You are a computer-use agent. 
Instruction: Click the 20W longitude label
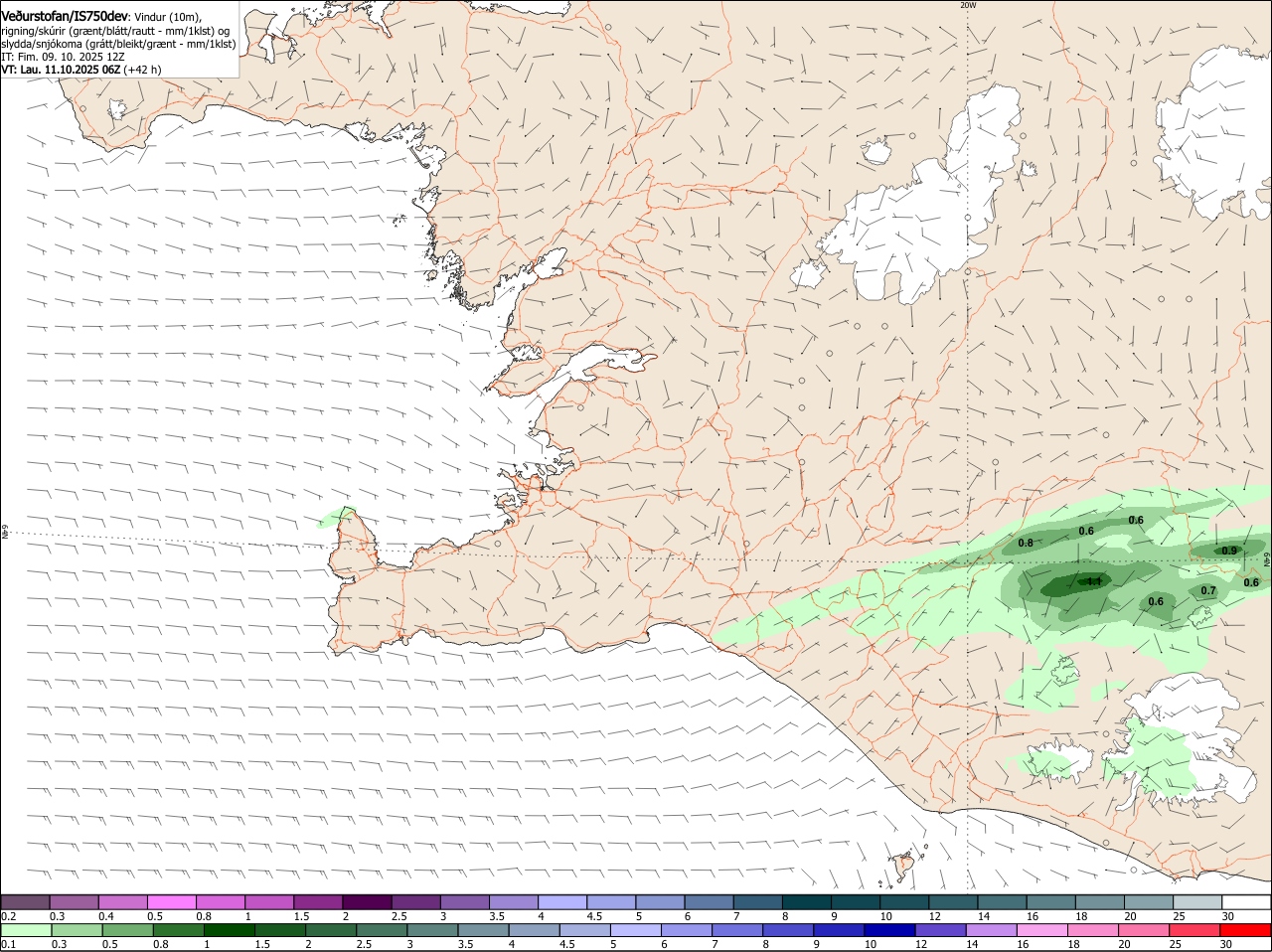tap(968, 5)
